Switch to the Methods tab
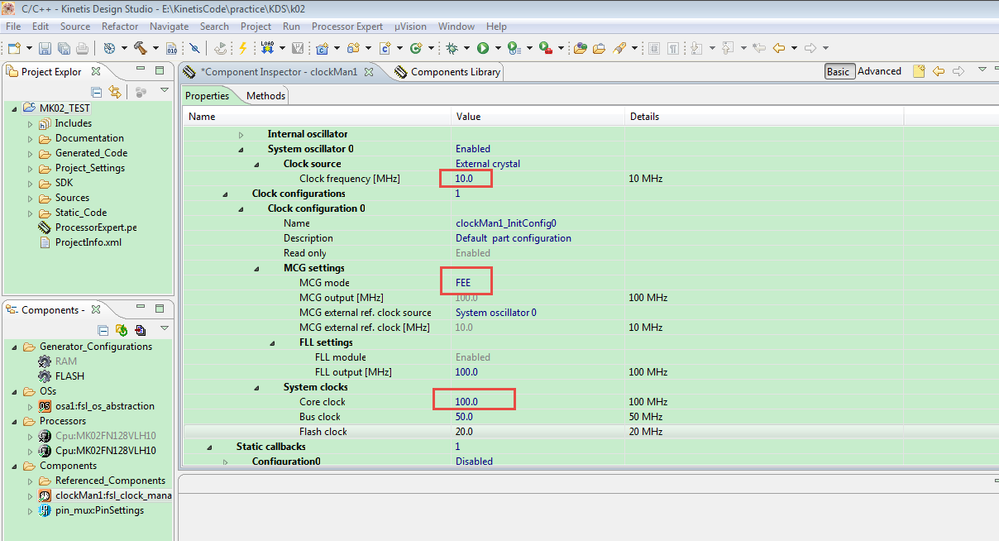Viewport: 999px width, 541px height. coord(266,96)
